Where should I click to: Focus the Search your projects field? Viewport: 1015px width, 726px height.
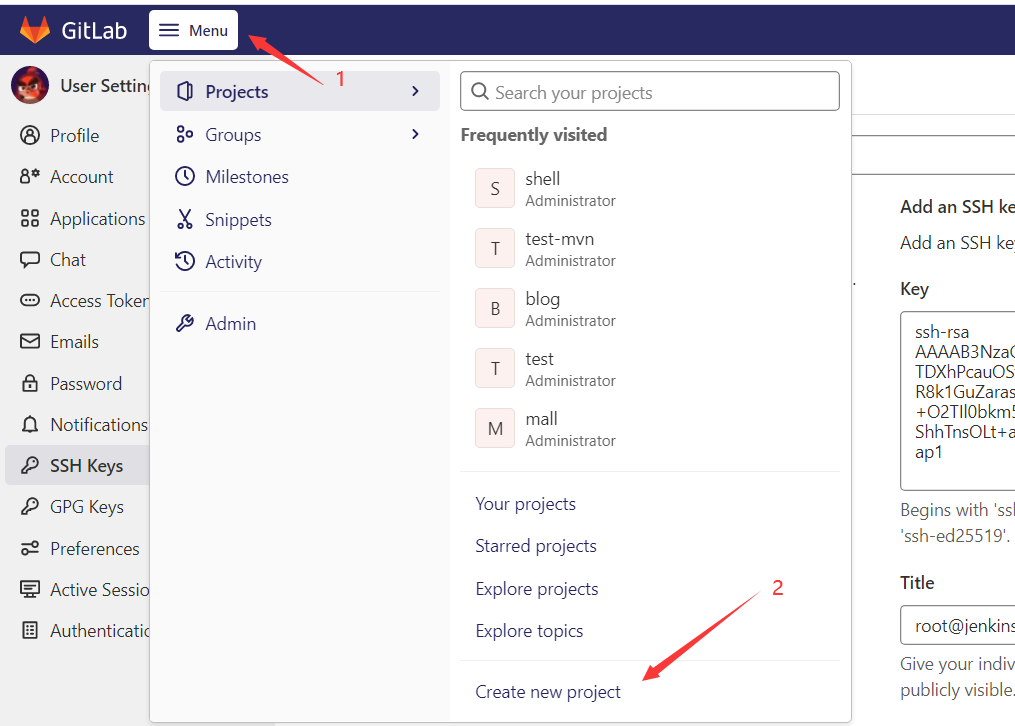tap(650, 91)
